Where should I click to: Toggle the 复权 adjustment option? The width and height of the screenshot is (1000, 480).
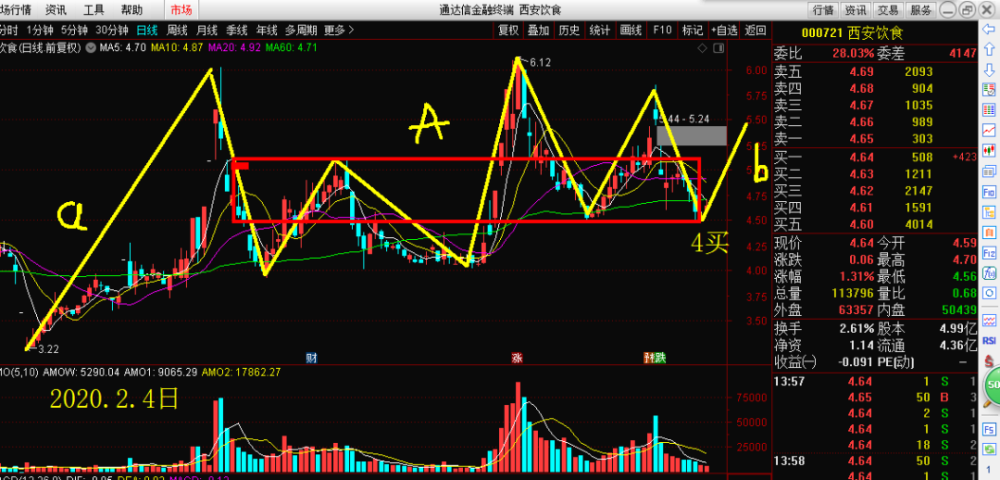[x=508, y=30]
